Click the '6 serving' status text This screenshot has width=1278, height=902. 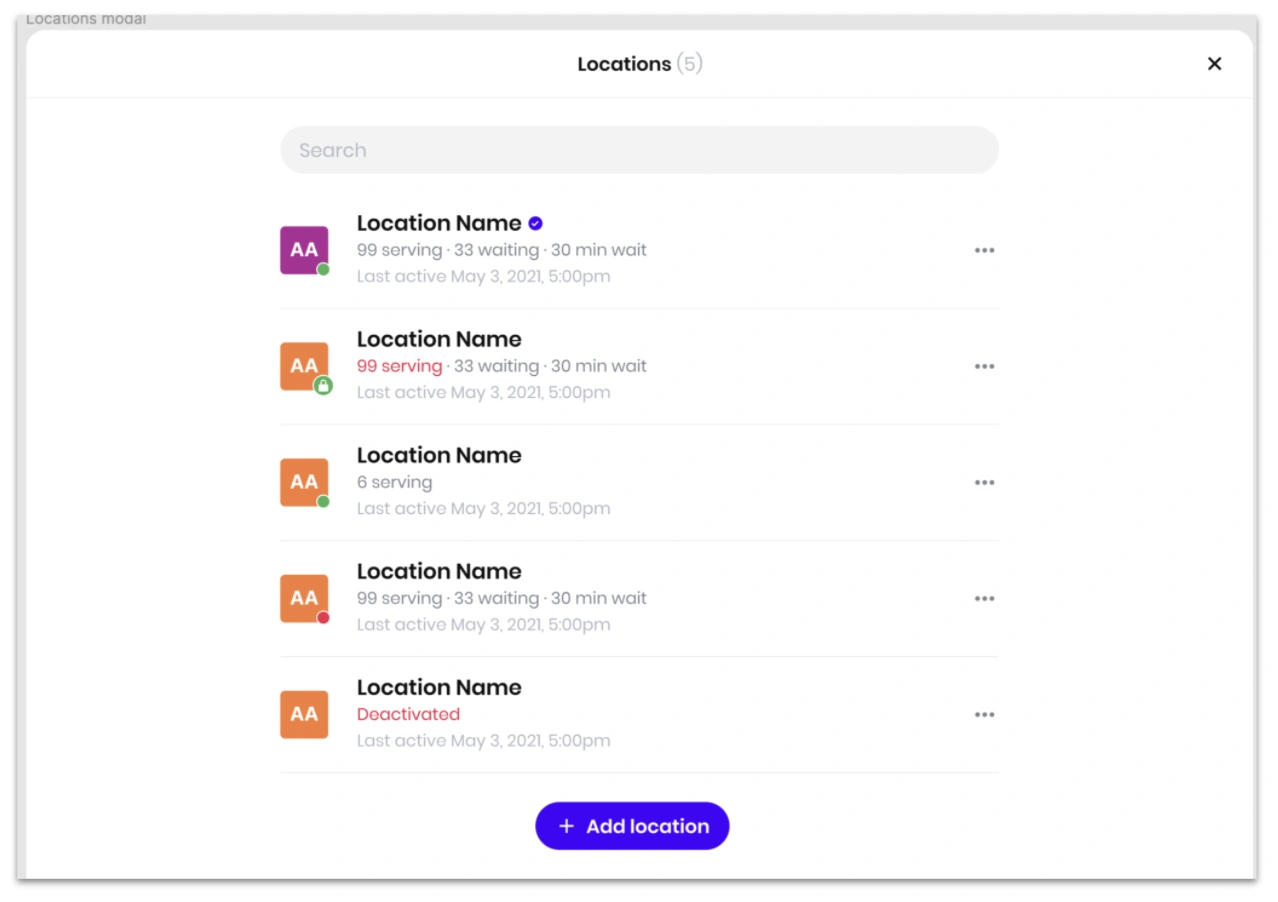coord(395,482)
